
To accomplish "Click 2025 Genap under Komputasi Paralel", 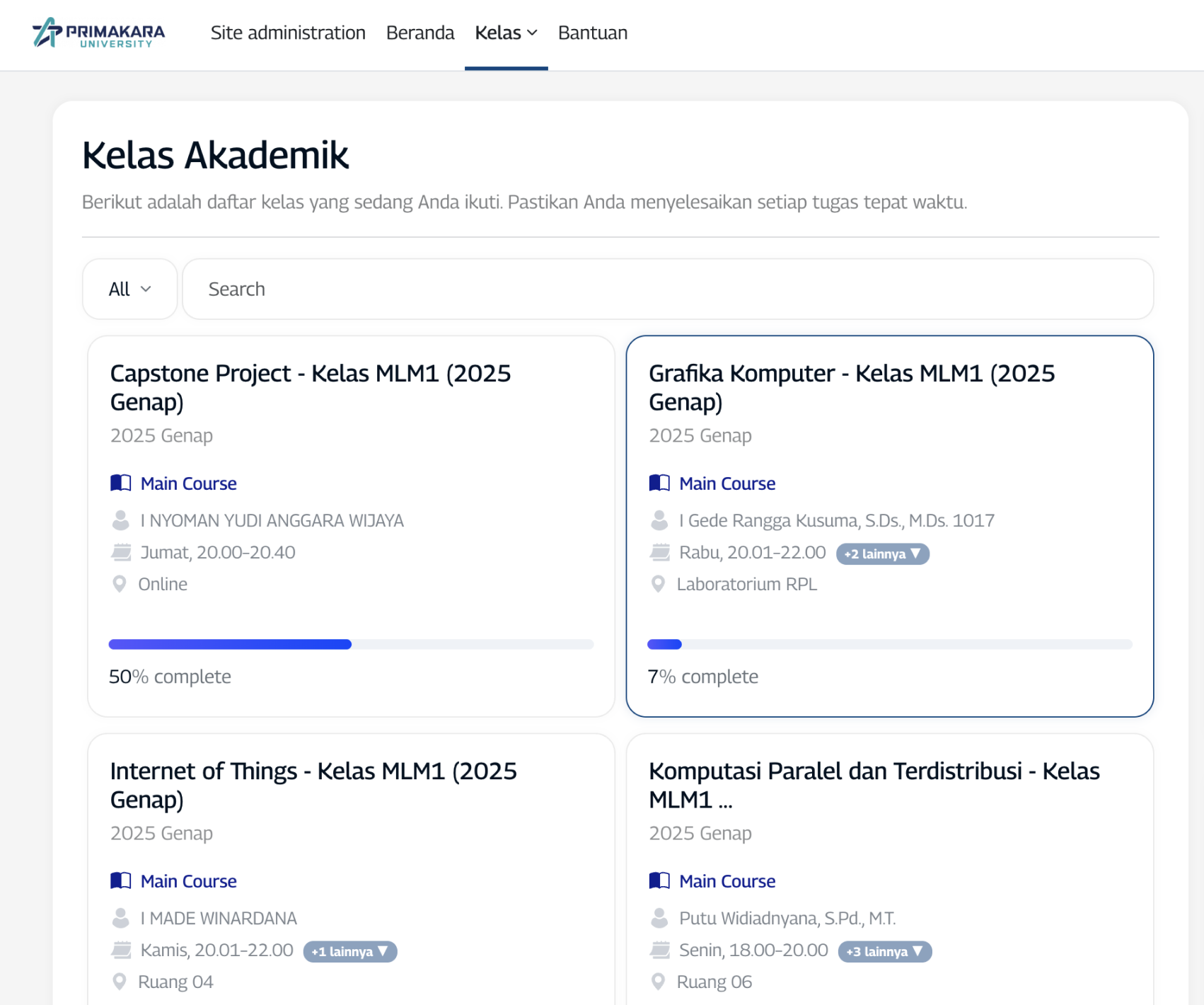I will click(x=700, y=834).
